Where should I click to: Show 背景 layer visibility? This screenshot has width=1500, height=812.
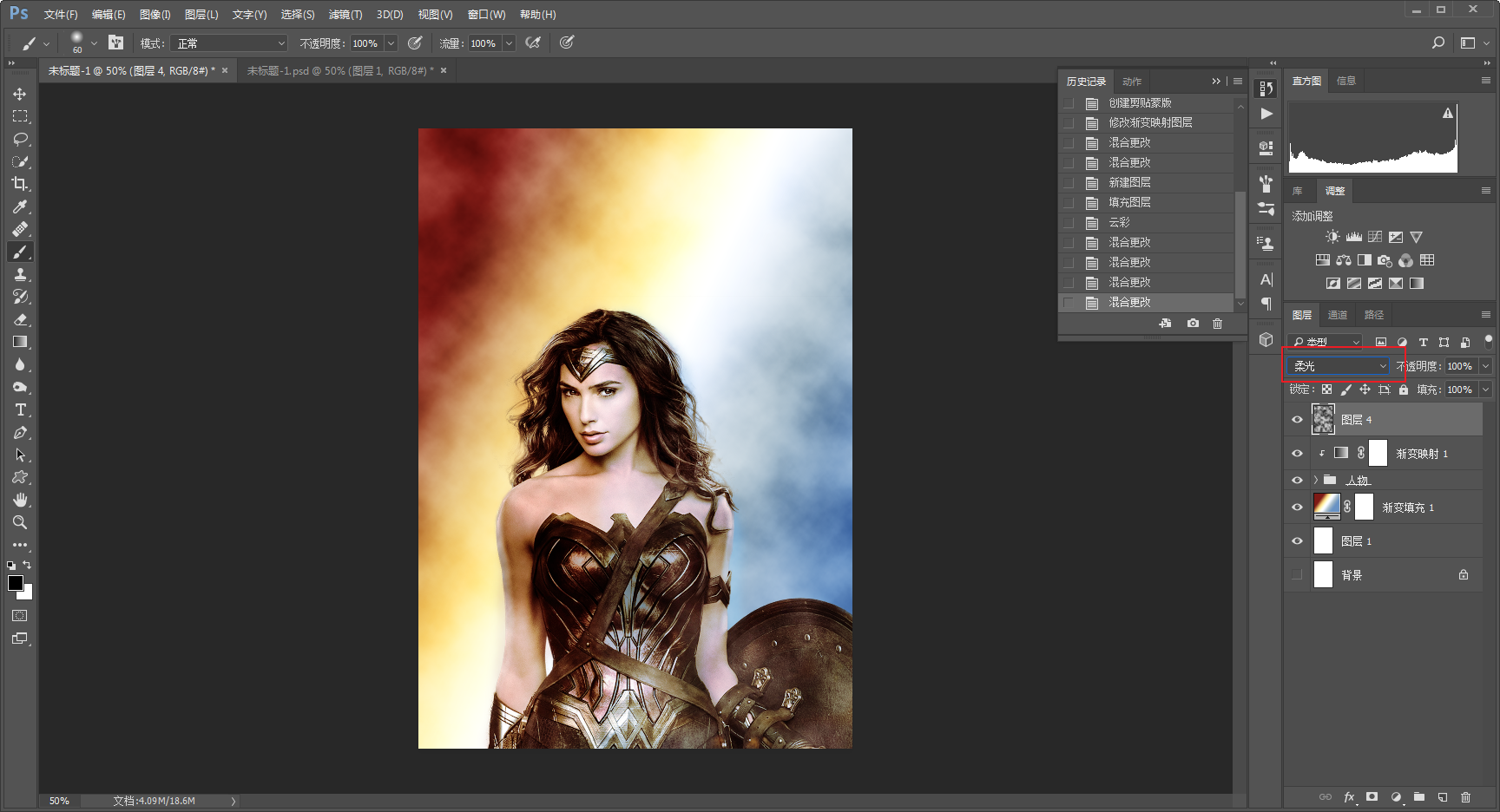(1297, 575)
